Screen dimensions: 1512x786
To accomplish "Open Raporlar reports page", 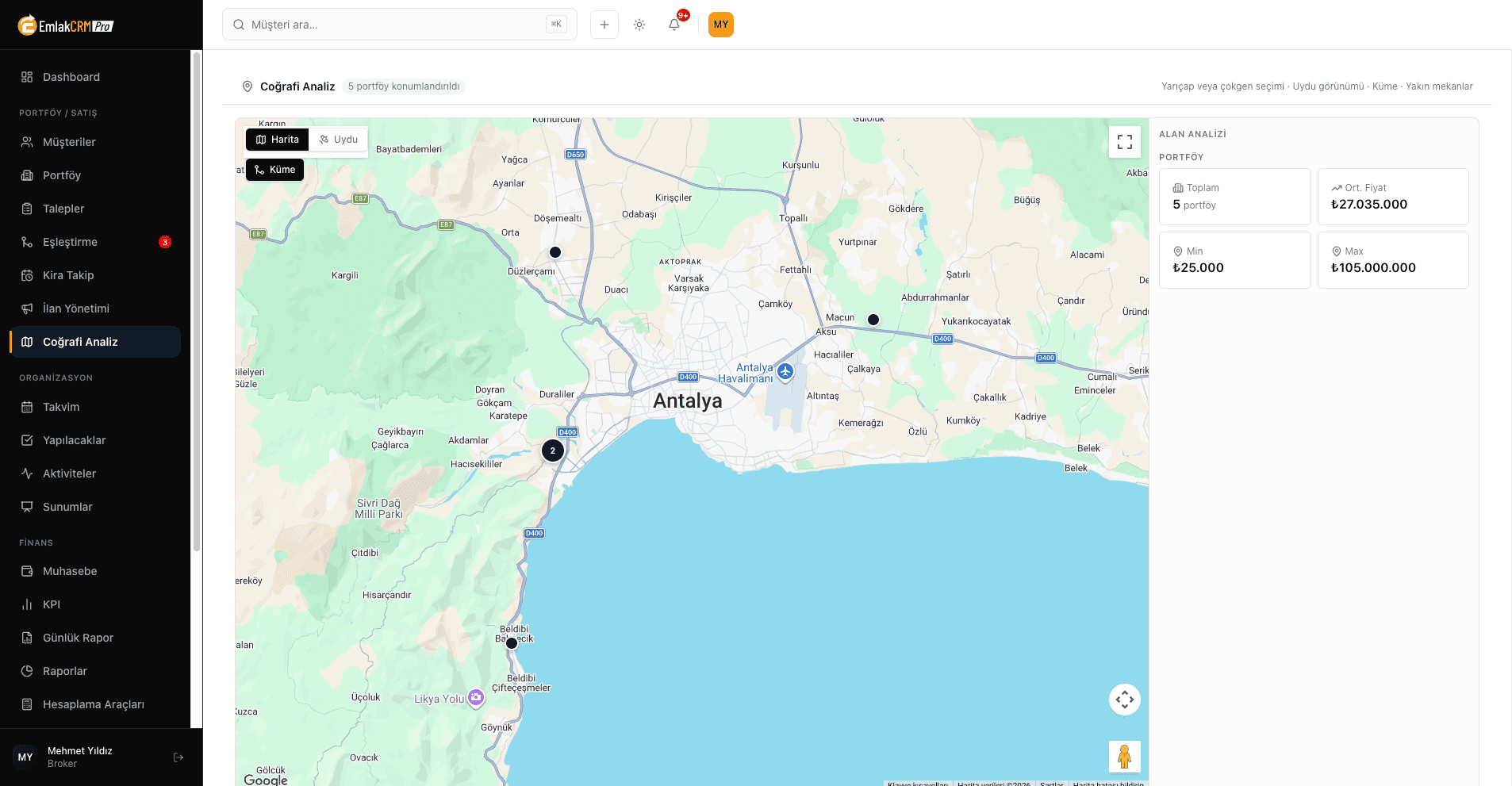I will pos(95,671).
